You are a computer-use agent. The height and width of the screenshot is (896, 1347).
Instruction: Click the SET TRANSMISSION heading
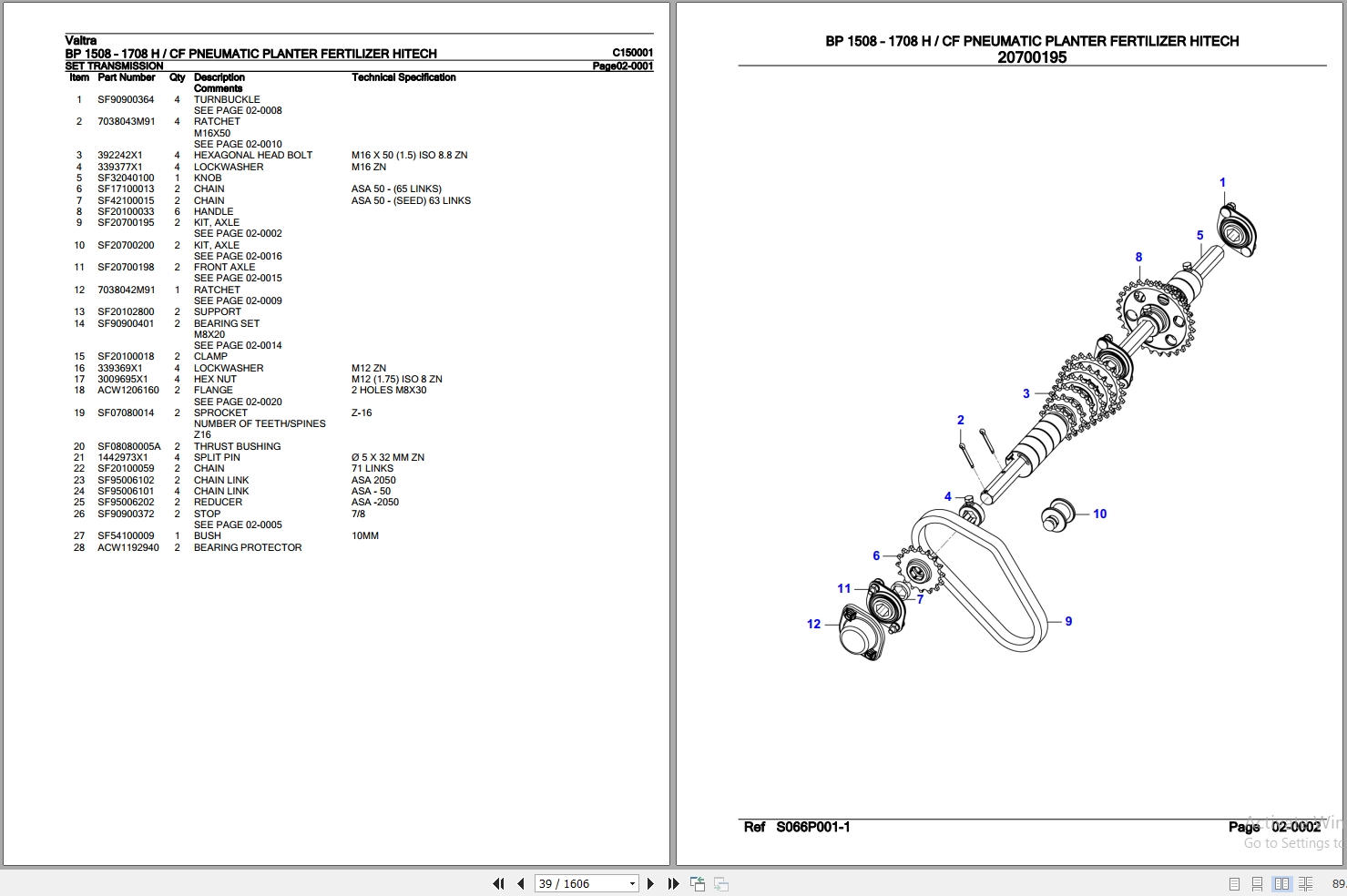tap(115, 66)
